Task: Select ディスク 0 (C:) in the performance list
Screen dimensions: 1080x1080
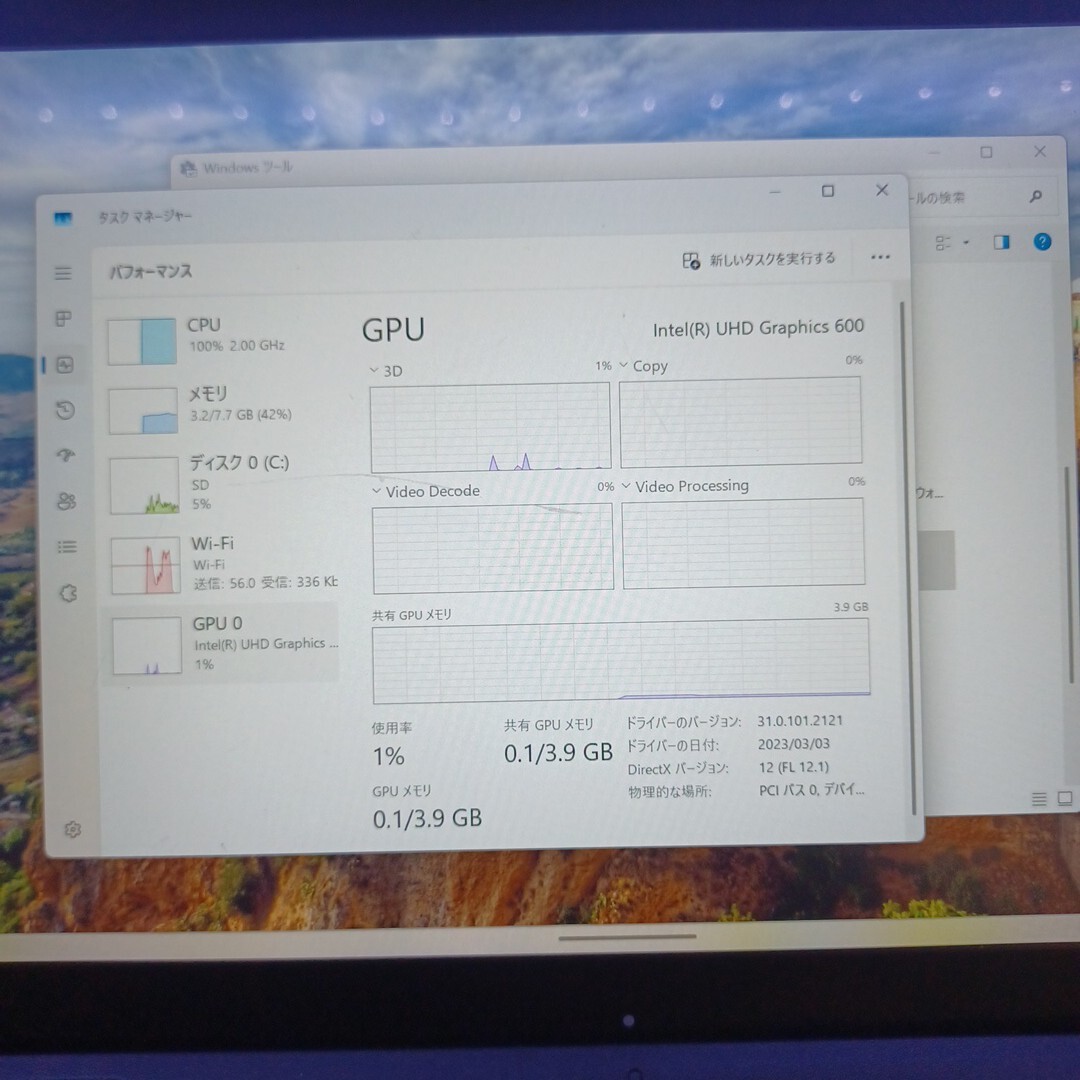Action: point(222,484)
